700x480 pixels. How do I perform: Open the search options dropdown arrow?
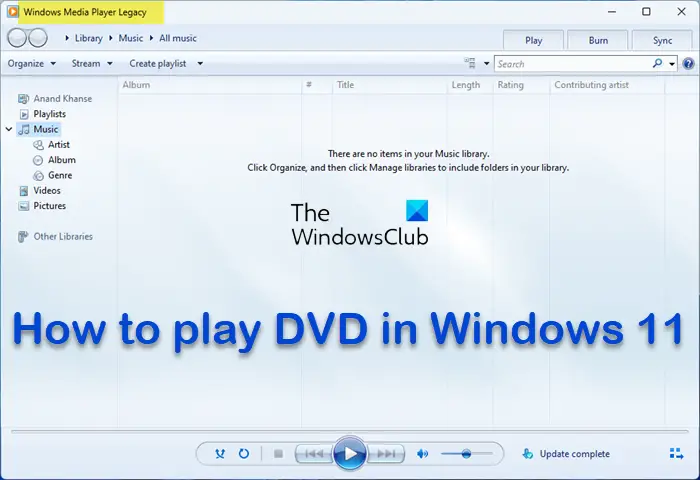point(672,64)
